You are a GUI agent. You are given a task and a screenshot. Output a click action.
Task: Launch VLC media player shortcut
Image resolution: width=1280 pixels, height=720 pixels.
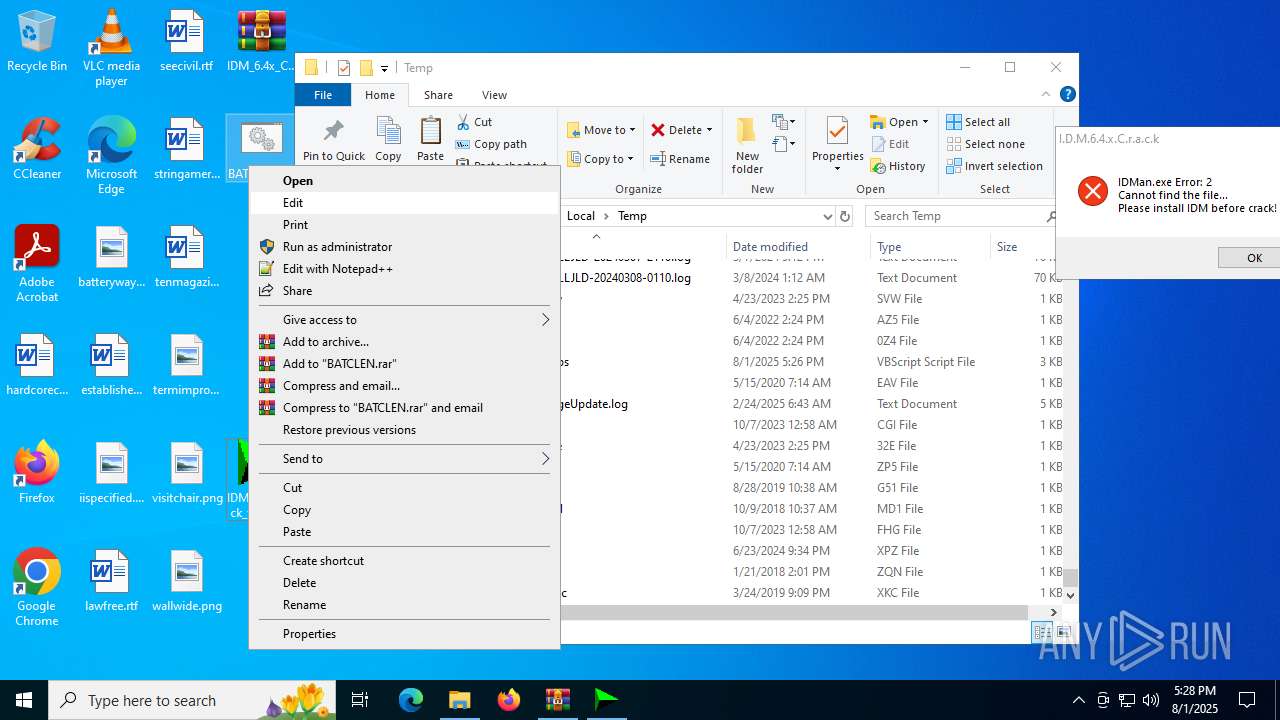coord(111,48)
